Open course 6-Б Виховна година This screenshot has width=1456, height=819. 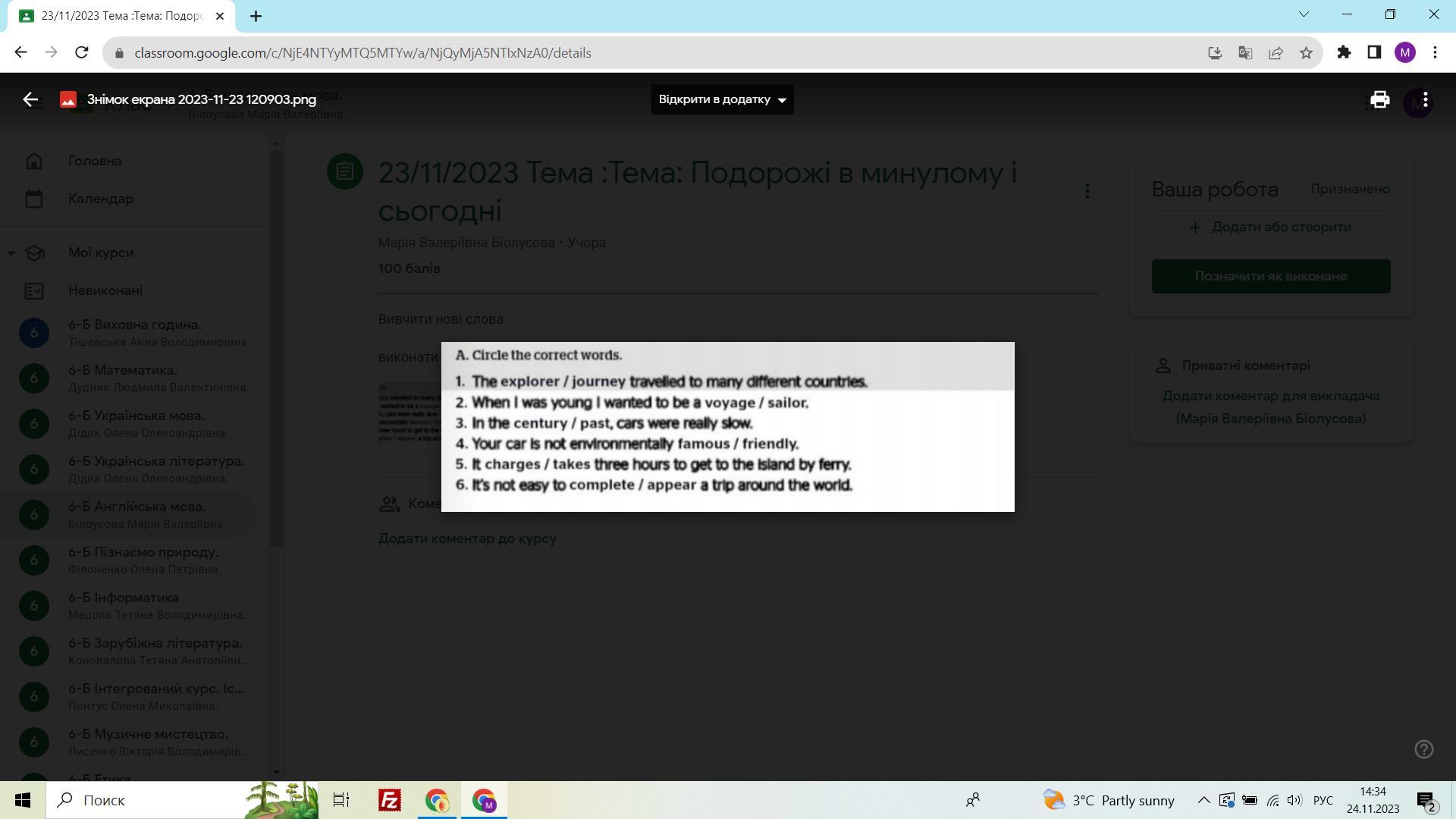135,333
